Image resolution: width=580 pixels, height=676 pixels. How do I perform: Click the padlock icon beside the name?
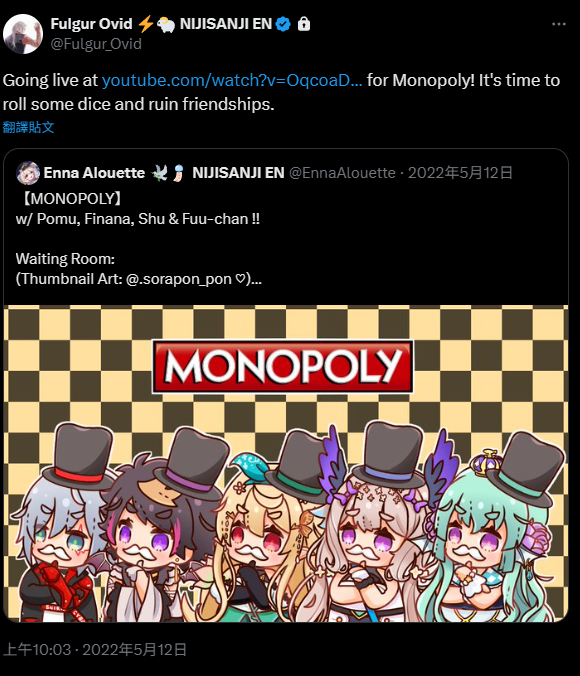pyautogui.click(x=304, y=24)
